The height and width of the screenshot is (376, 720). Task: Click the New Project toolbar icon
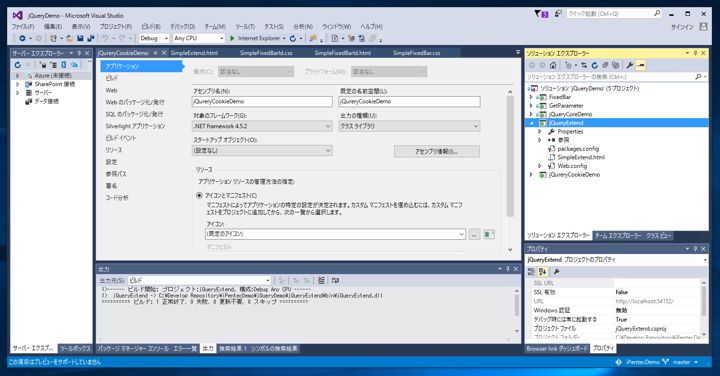(54, 39)
